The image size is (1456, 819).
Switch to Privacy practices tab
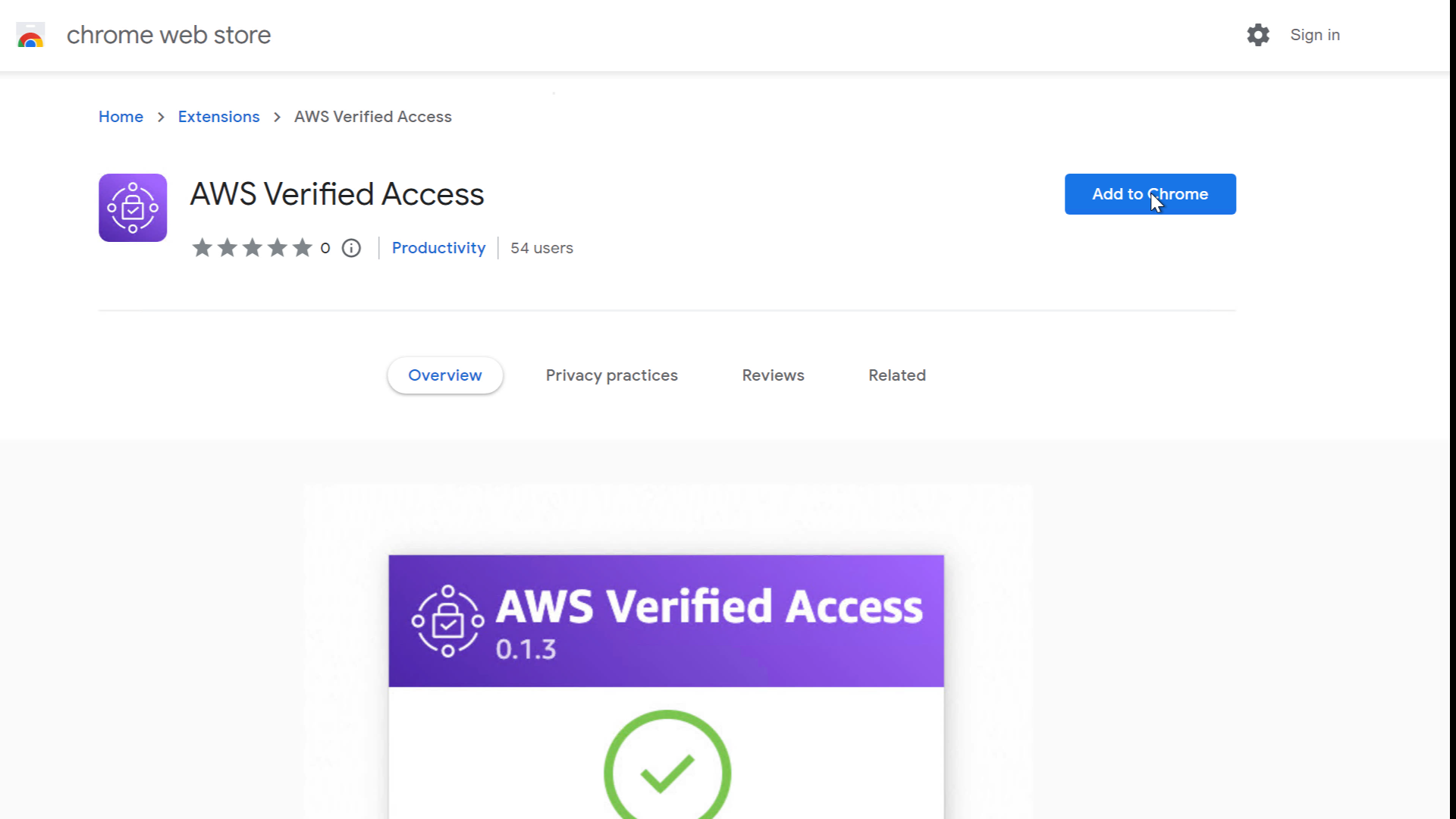pyautogui.click(x=611, y=375)
